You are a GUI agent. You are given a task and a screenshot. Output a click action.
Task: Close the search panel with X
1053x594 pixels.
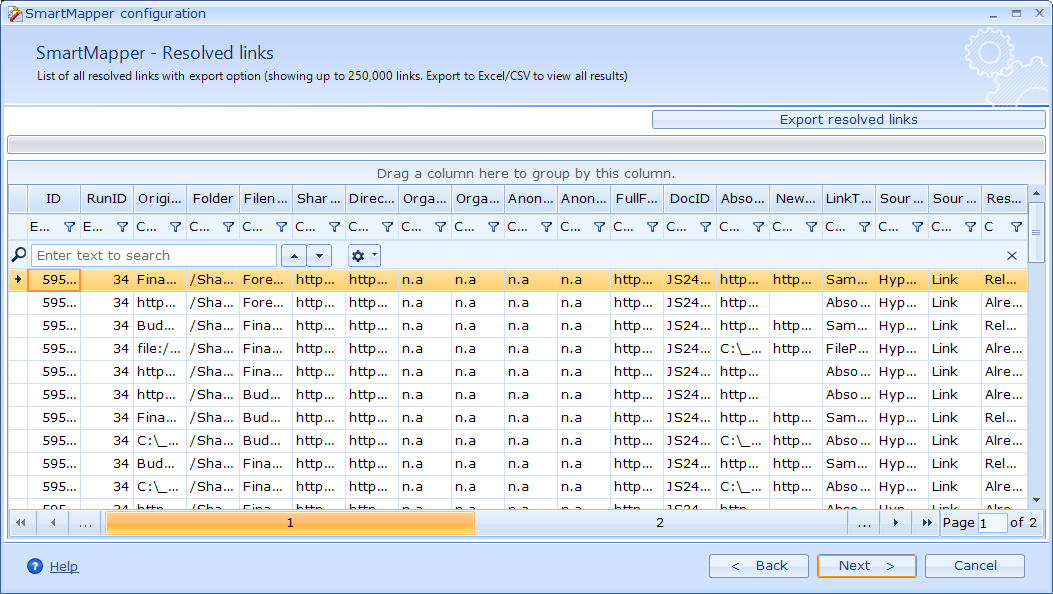tap(1011, 256)
